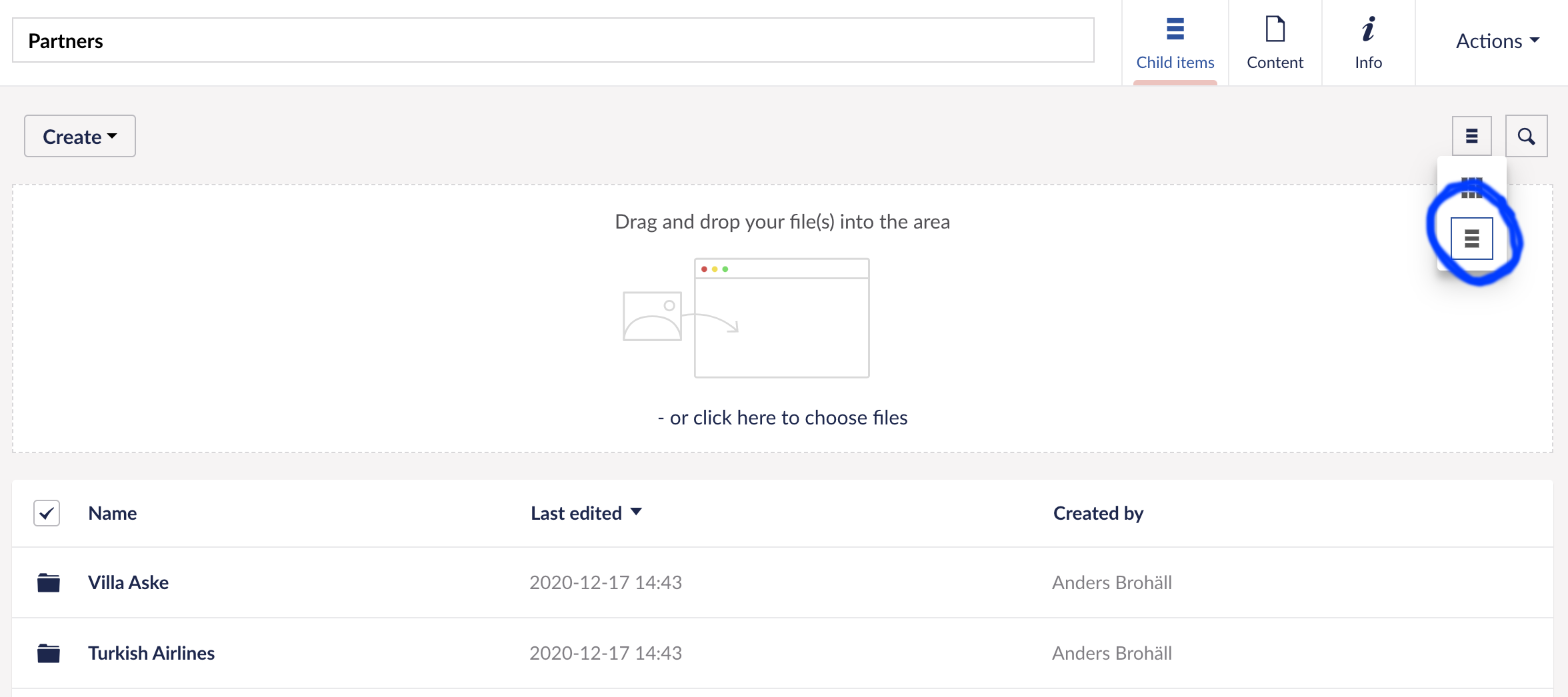The width and height of the screenshot is (1568, 697).
Task: Switch to the Content tab
Action: click(x=1275, y=43)
